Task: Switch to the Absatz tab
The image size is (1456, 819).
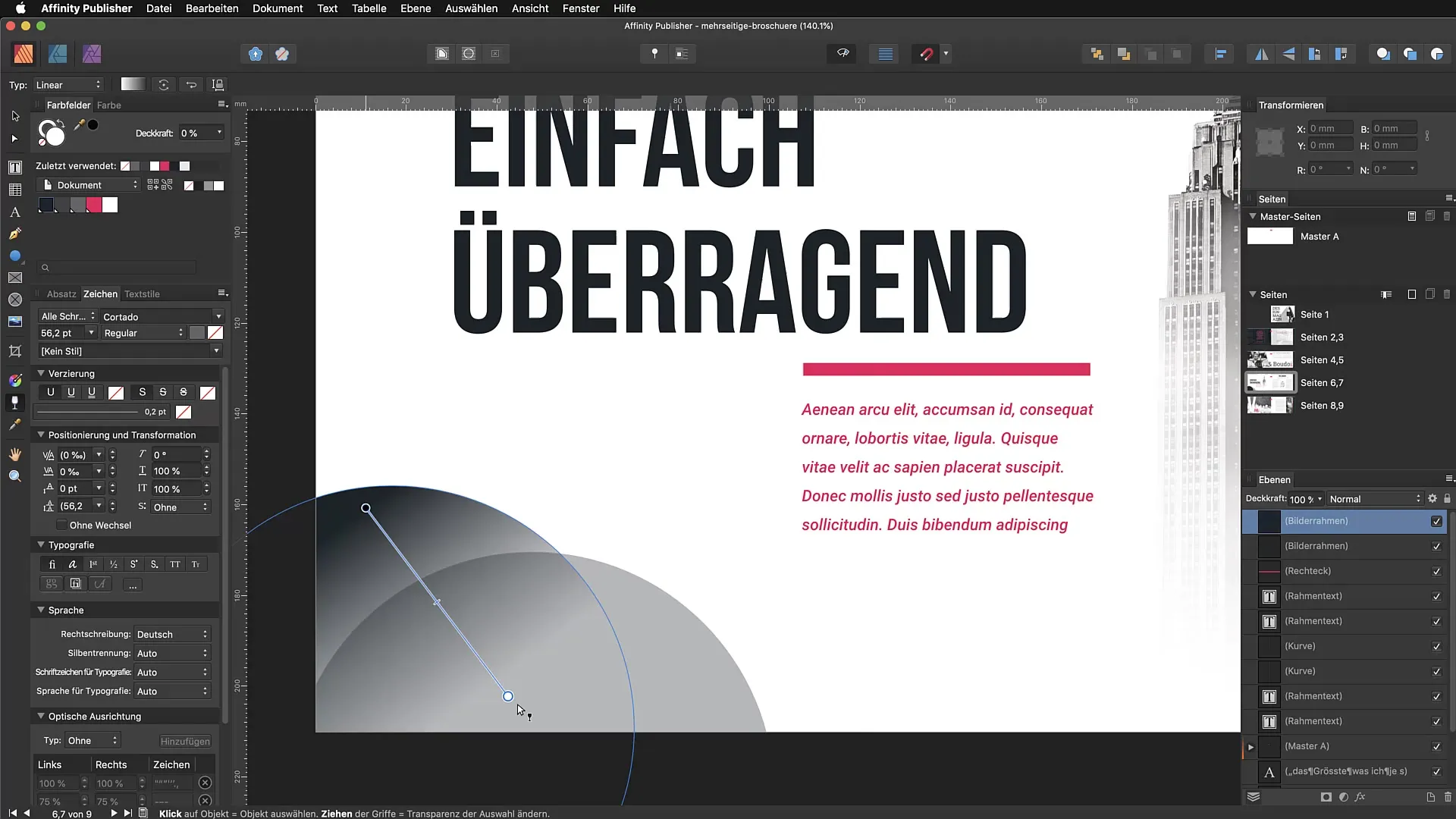Action: [61, 294]
